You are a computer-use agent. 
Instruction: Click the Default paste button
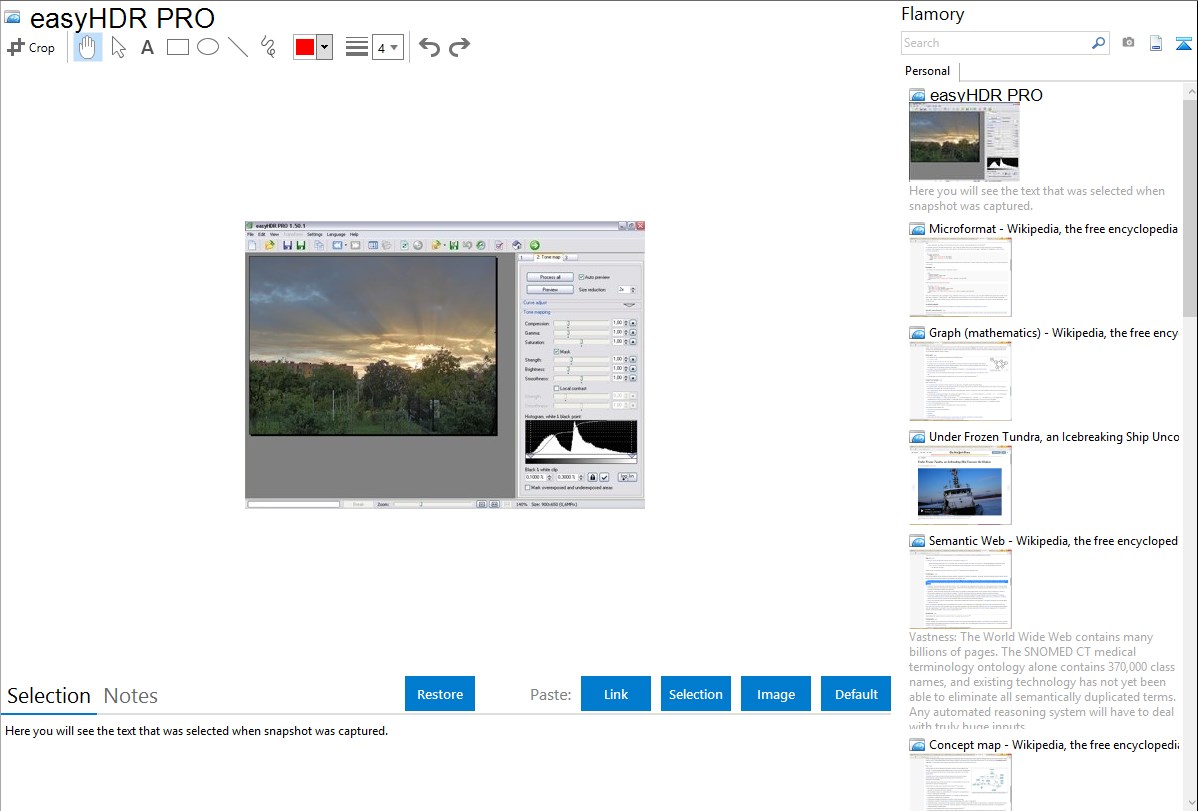pyautogui.click(x=856, y=694)
